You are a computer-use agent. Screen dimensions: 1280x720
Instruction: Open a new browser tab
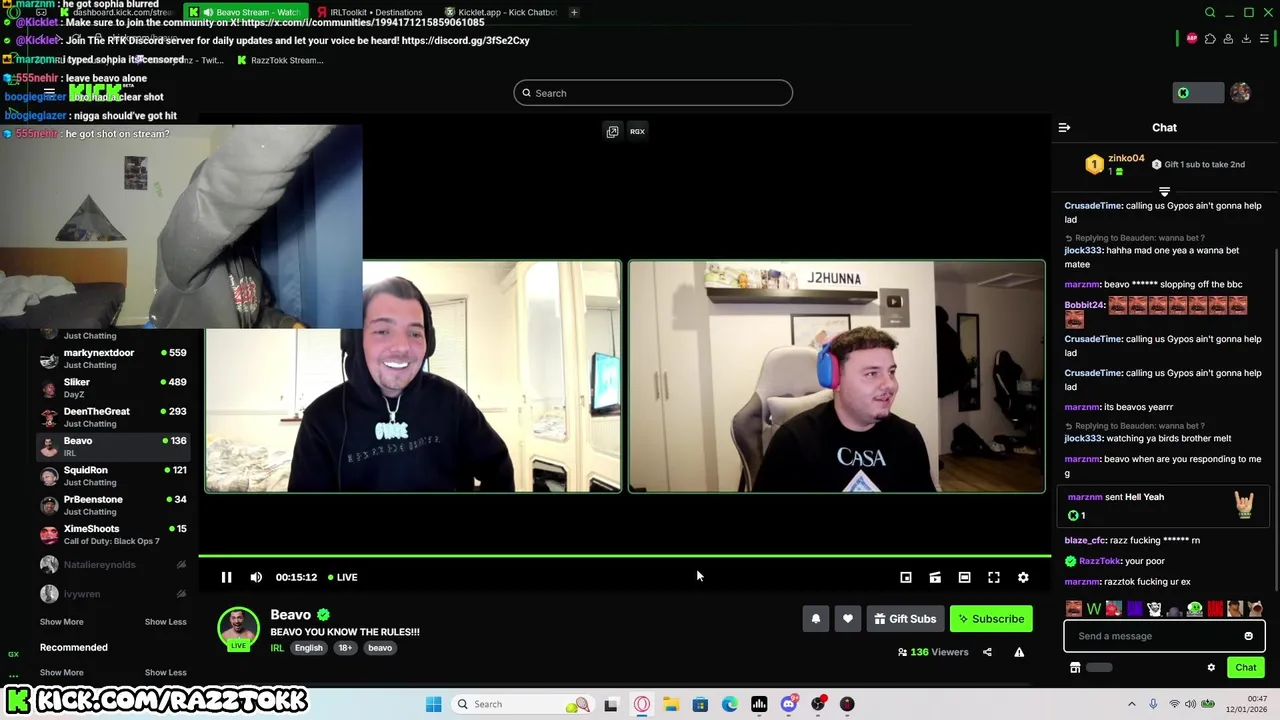click(574, 12)
